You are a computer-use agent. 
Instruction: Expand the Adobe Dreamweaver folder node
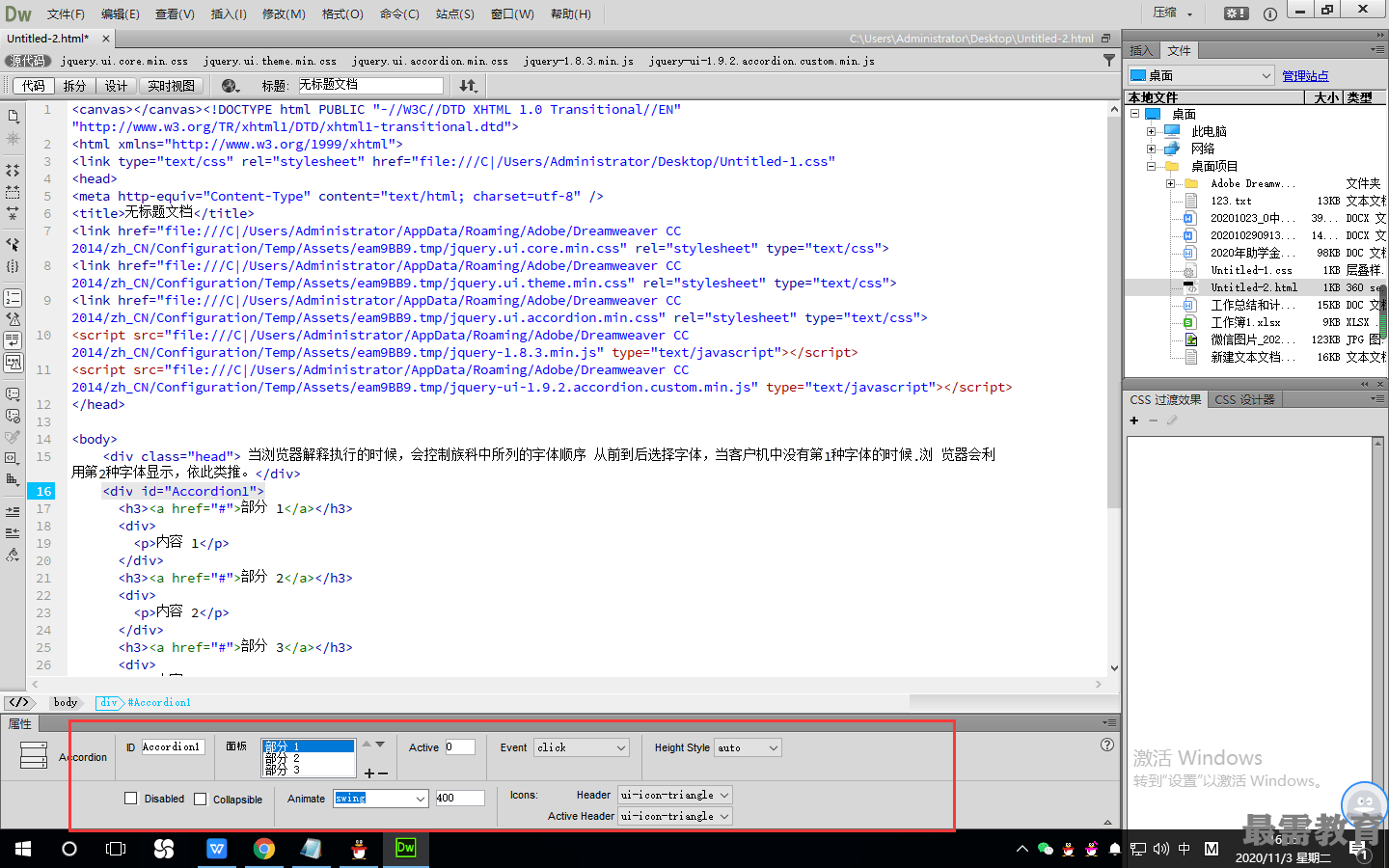(x=1170, y=183)
